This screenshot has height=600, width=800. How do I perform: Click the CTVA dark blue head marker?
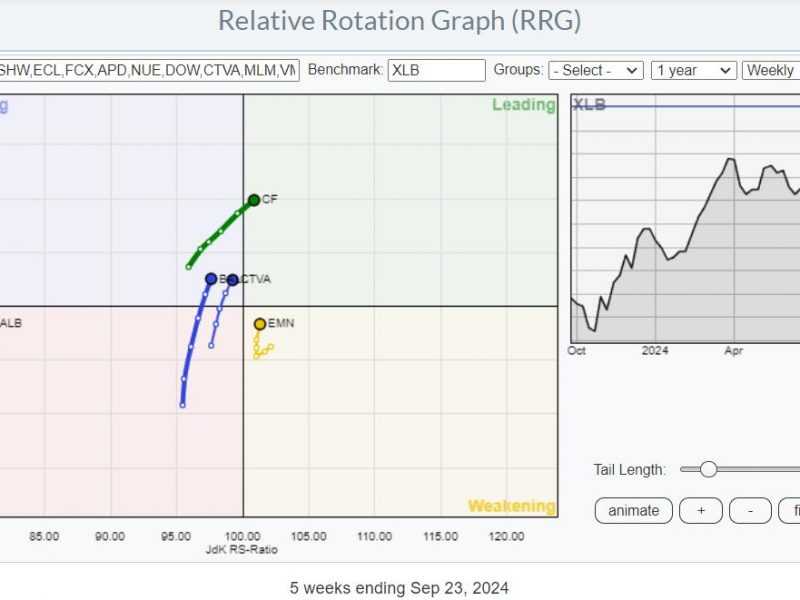pos(233,280)
